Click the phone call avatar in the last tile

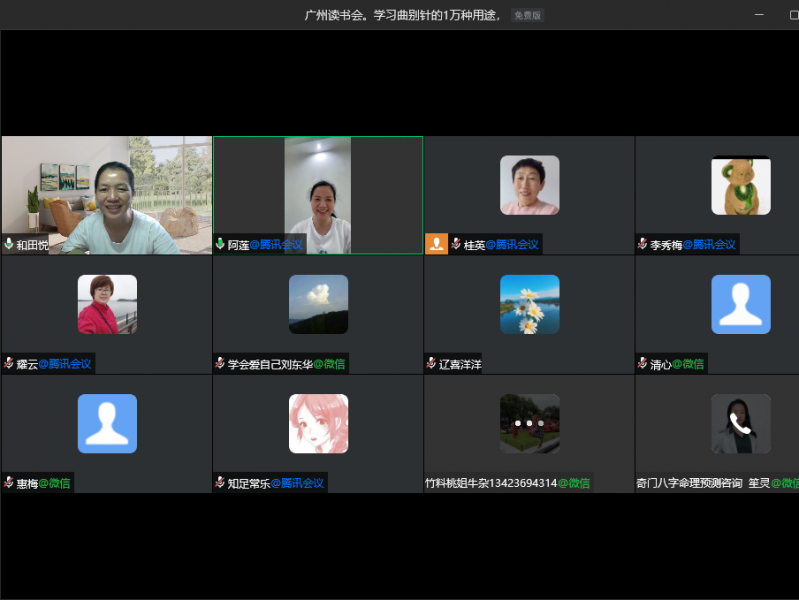coord(740,424)
